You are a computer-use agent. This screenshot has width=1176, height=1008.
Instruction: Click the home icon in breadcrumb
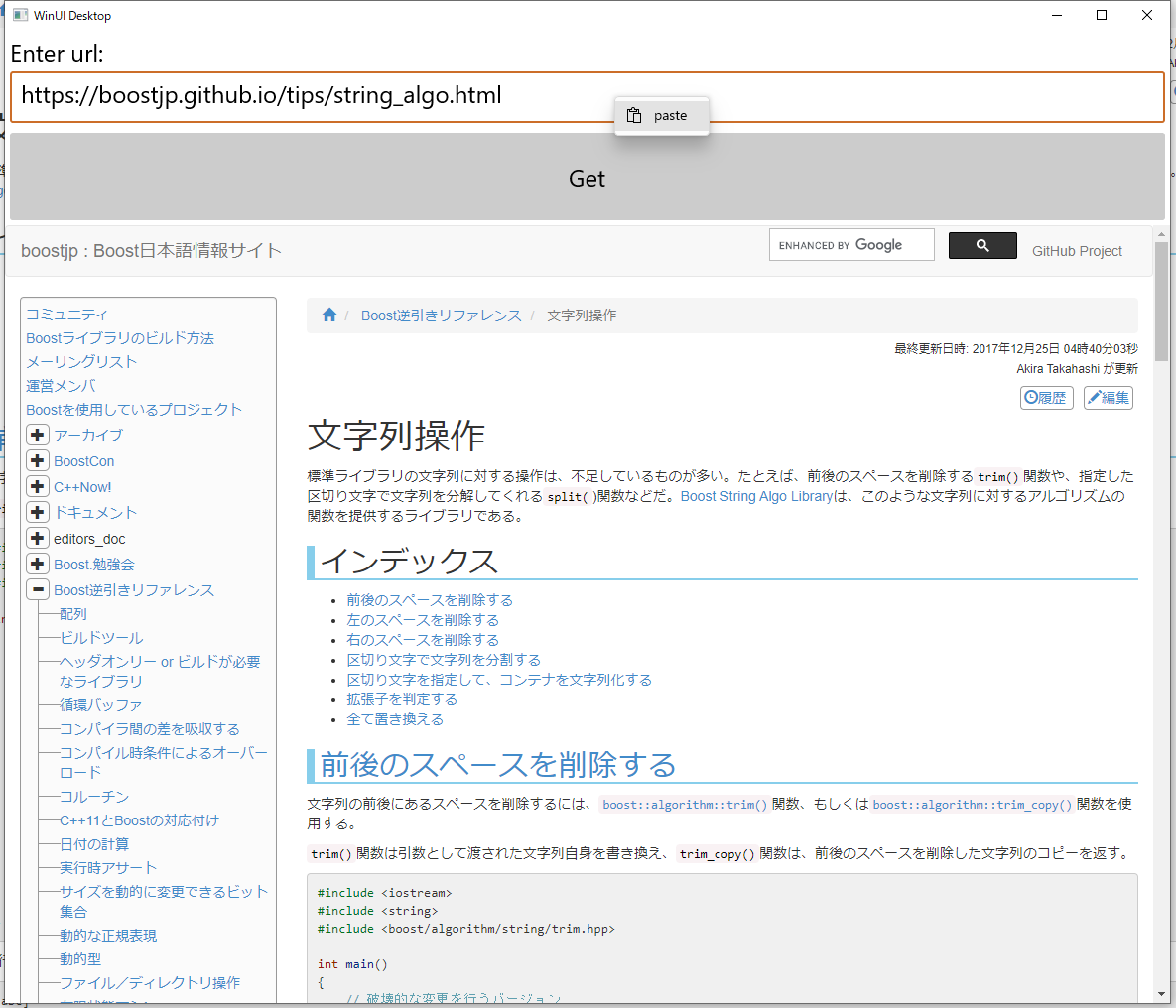329,315
